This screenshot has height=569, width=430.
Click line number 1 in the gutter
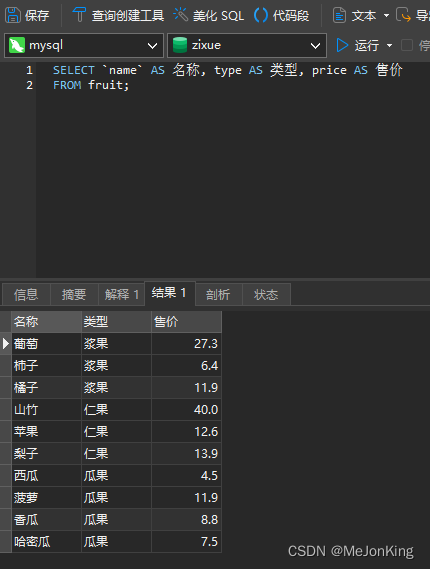pos(29,70)
